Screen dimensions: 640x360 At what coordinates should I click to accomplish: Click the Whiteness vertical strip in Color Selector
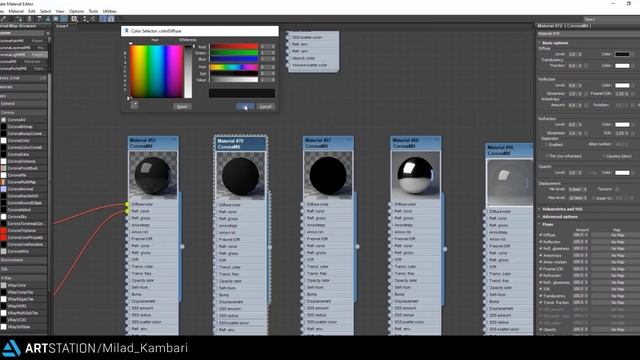pyautogui.click(x=188, y=72)
